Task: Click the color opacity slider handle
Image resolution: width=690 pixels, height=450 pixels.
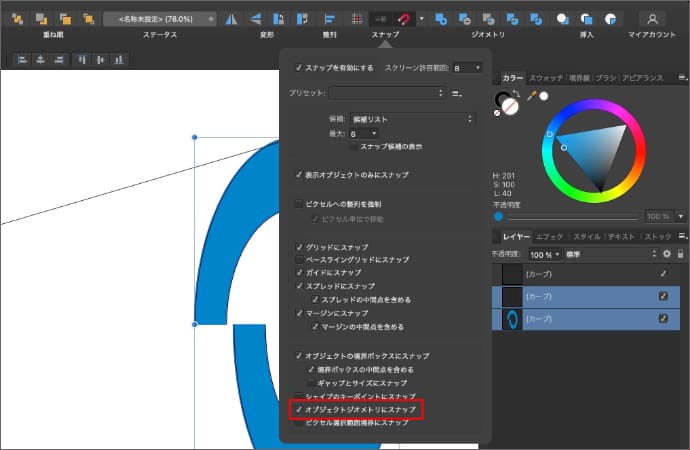Action: point(498,216)
